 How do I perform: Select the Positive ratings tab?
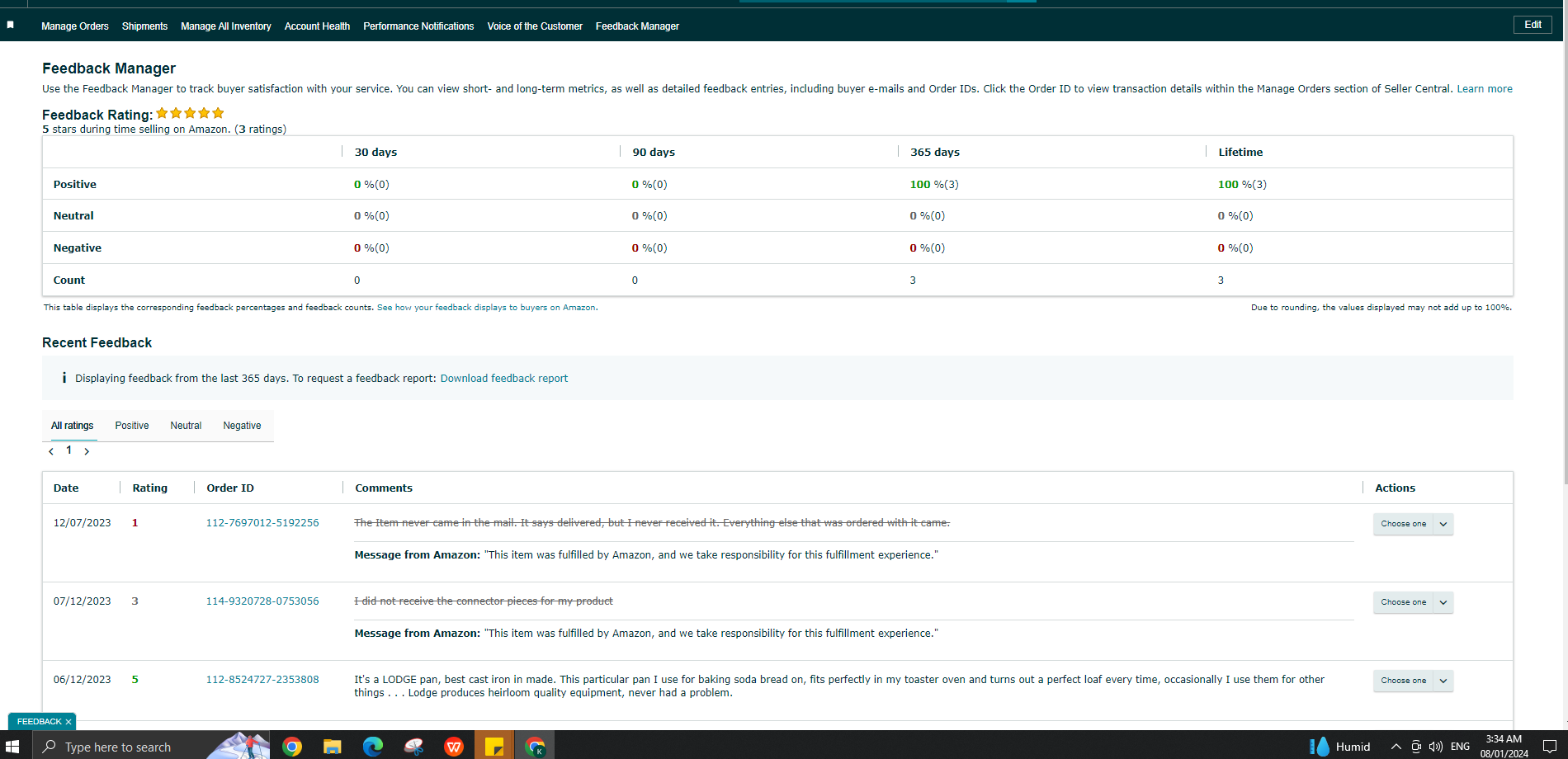click(132, 426)
